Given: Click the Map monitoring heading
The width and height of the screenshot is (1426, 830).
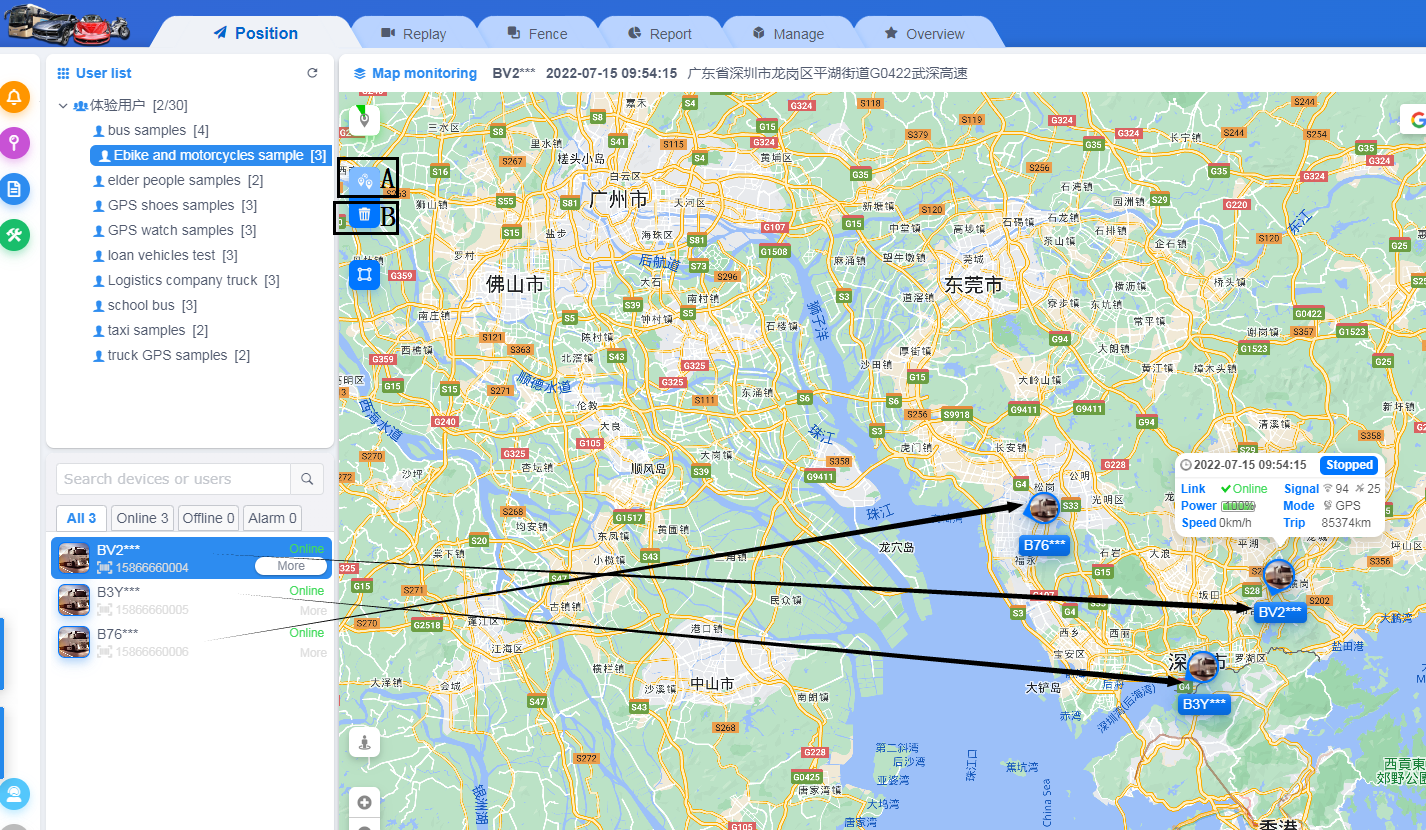Looking at the screenshot, I should [x=424, y=73].
